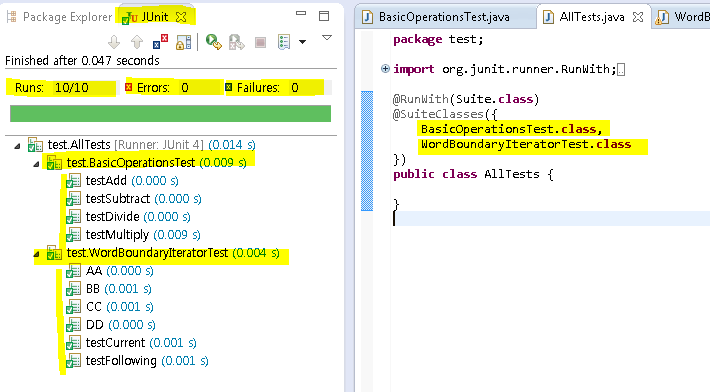The height and width of the screenshot is (392, 710).
Task: Click the Errors red X icon
Action: coord(129,87)
